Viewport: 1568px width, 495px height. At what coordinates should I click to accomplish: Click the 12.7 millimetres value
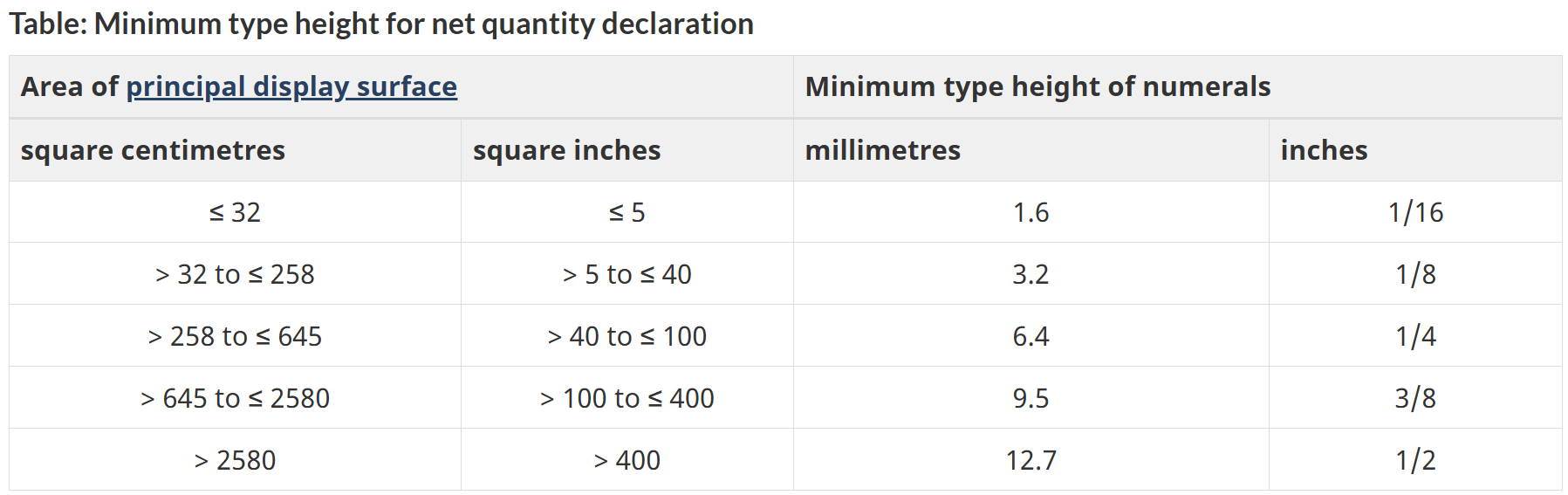click(x=1030, y=460)
